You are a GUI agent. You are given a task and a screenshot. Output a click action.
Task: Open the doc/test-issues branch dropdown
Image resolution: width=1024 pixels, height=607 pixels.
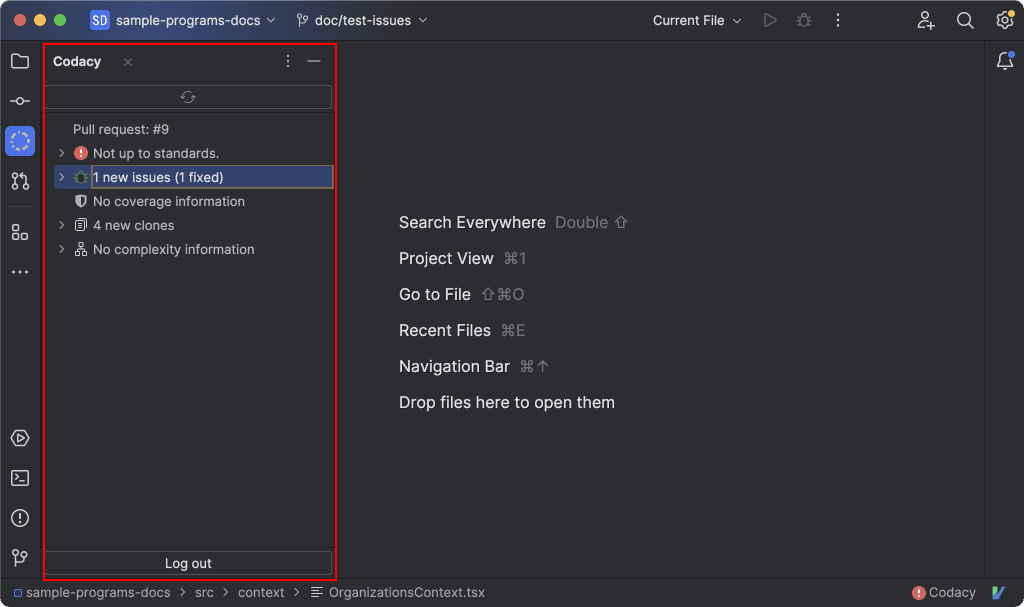pos(362,20)
